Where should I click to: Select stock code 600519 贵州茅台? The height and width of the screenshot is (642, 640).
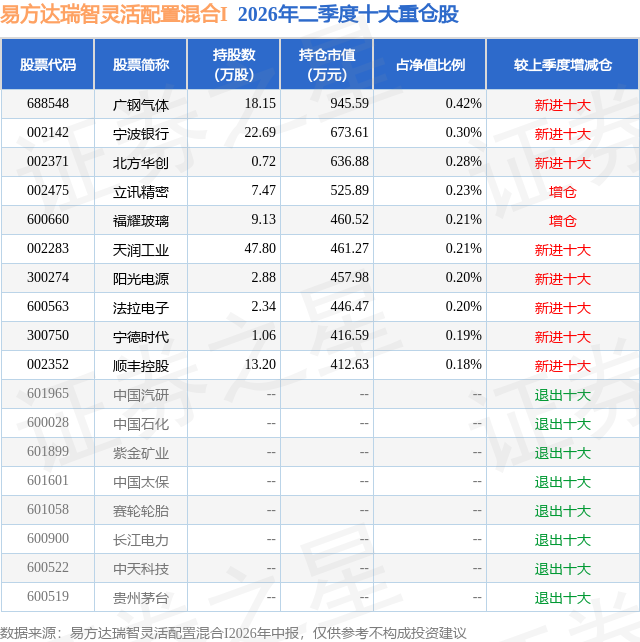tap(47, 596)
